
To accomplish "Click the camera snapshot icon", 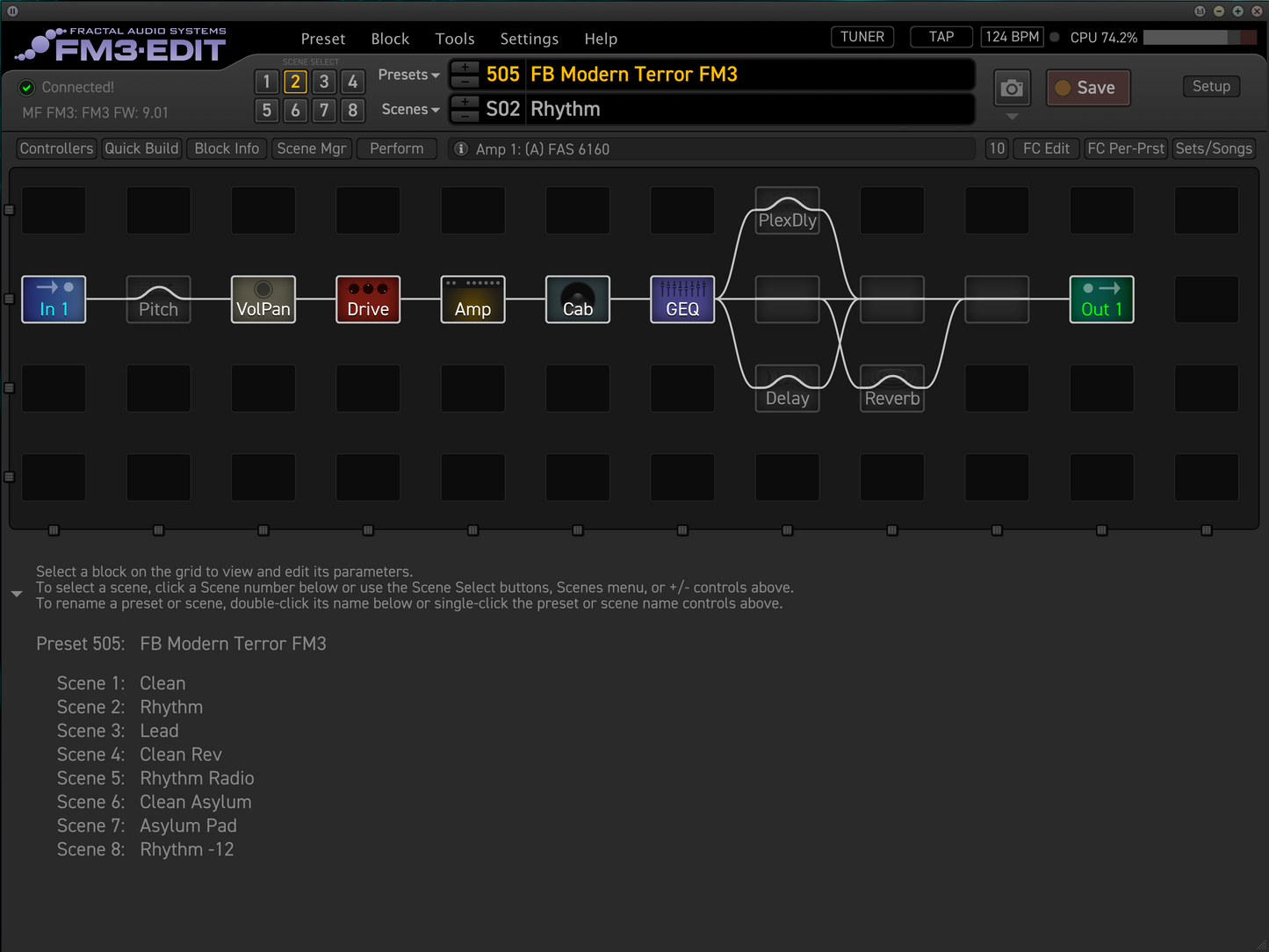I will (1012, 88).
